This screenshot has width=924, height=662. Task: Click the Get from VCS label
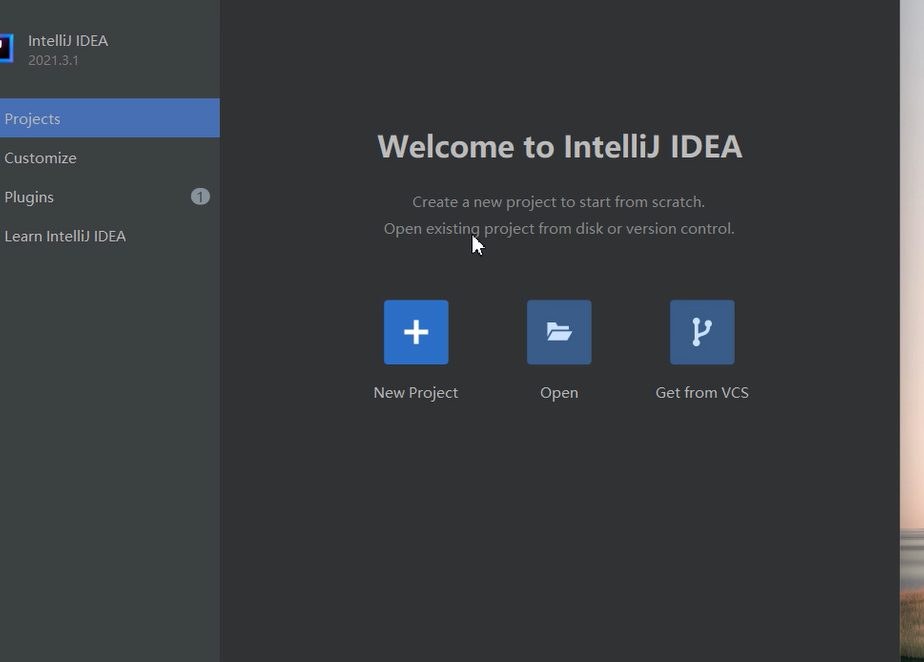click(702, 393)
